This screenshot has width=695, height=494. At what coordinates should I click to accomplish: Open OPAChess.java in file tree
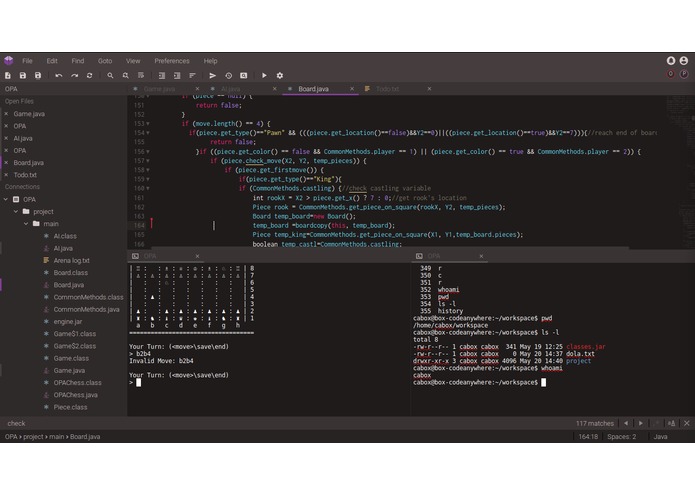75,395
